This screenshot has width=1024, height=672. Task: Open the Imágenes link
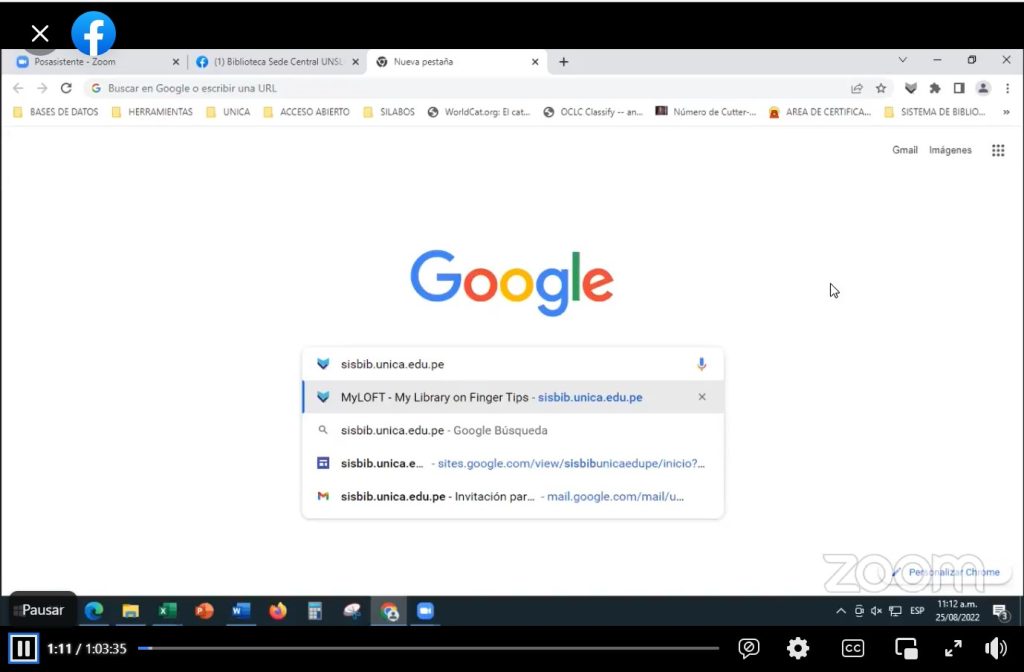pos(950,150)
